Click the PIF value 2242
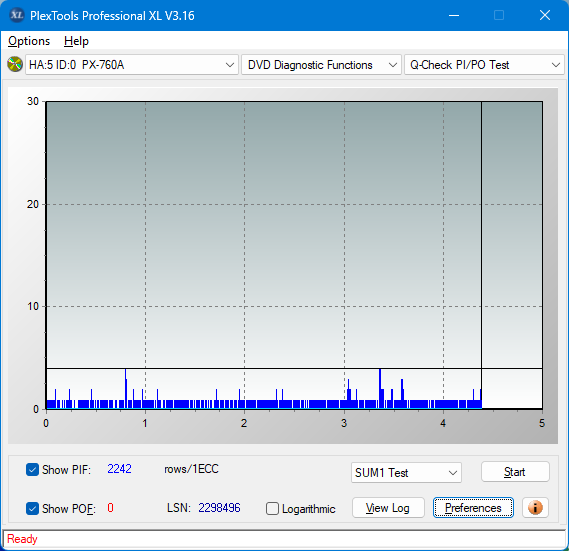Screen dimensions: 569x551 tap(119, 469)
